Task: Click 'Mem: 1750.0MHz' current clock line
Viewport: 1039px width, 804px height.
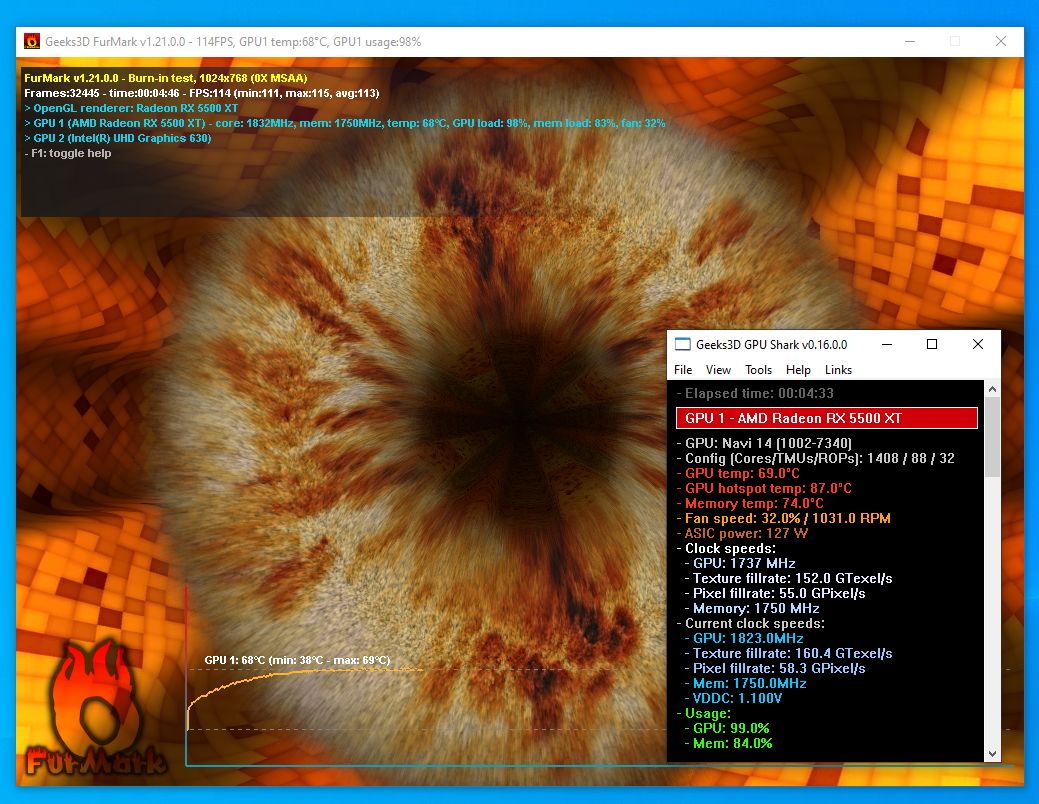Action: tap(745, 683)
